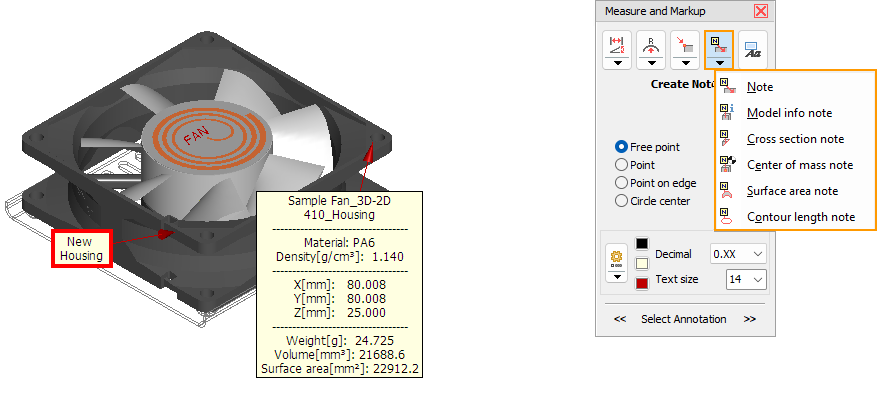Open the radius measurement tool

click(651, 44)
